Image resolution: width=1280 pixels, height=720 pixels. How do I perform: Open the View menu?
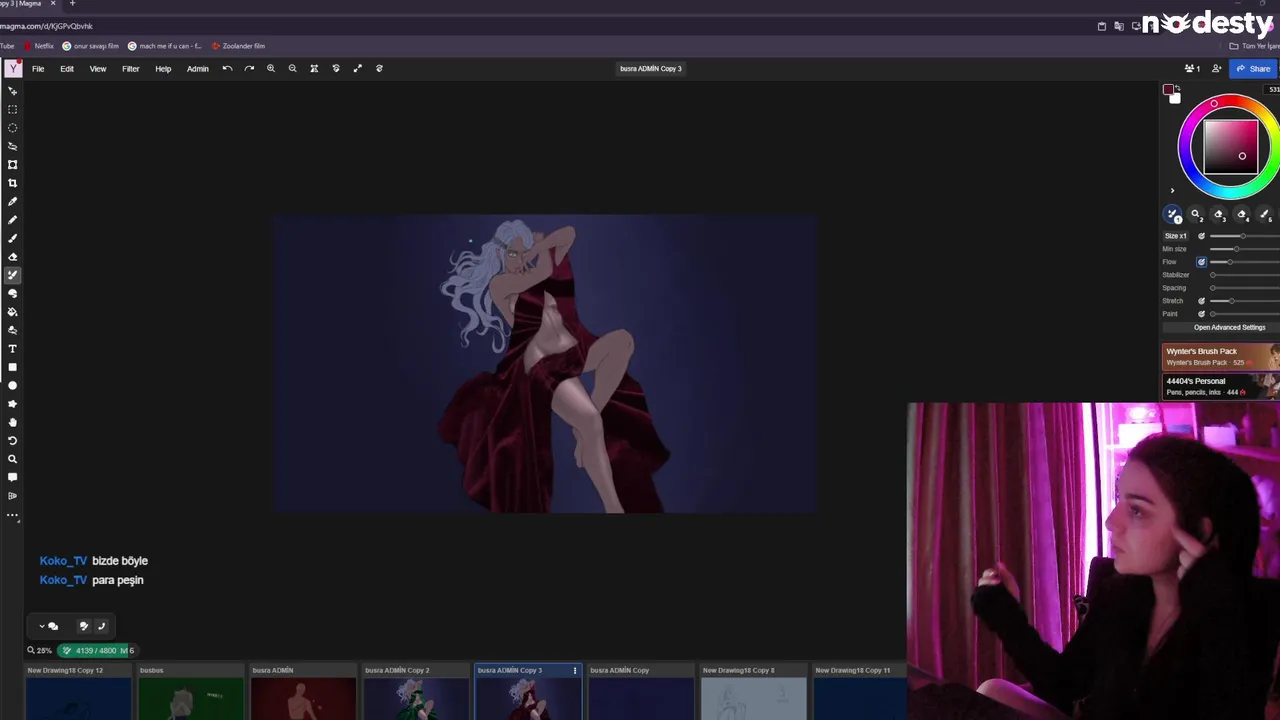coord(98,69)
